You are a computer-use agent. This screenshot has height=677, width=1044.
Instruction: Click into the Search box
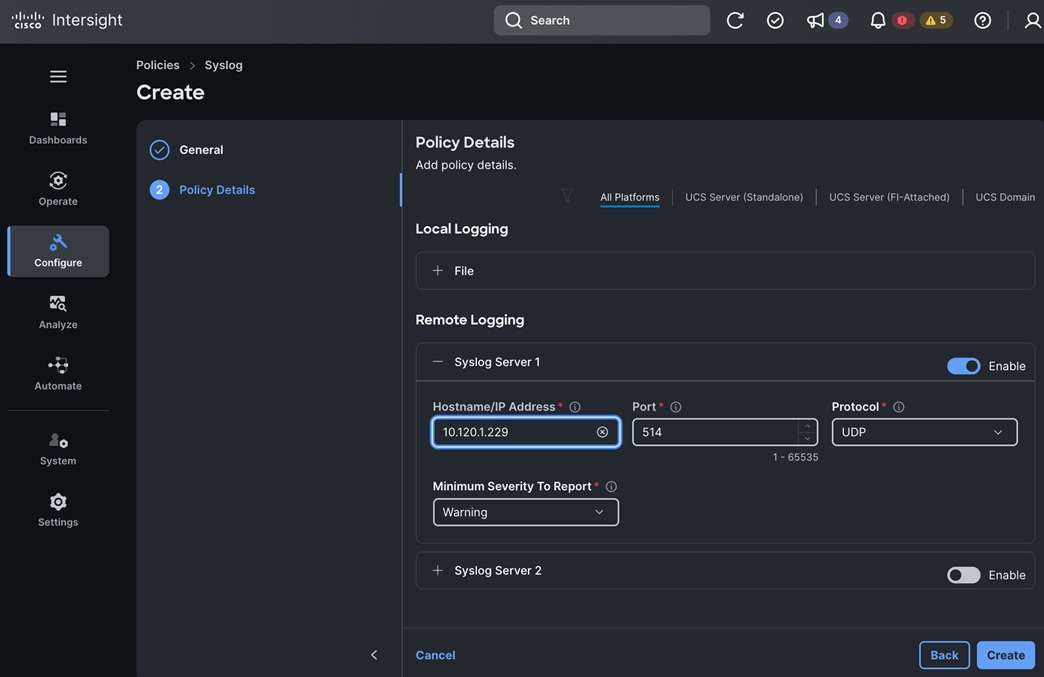601,21
